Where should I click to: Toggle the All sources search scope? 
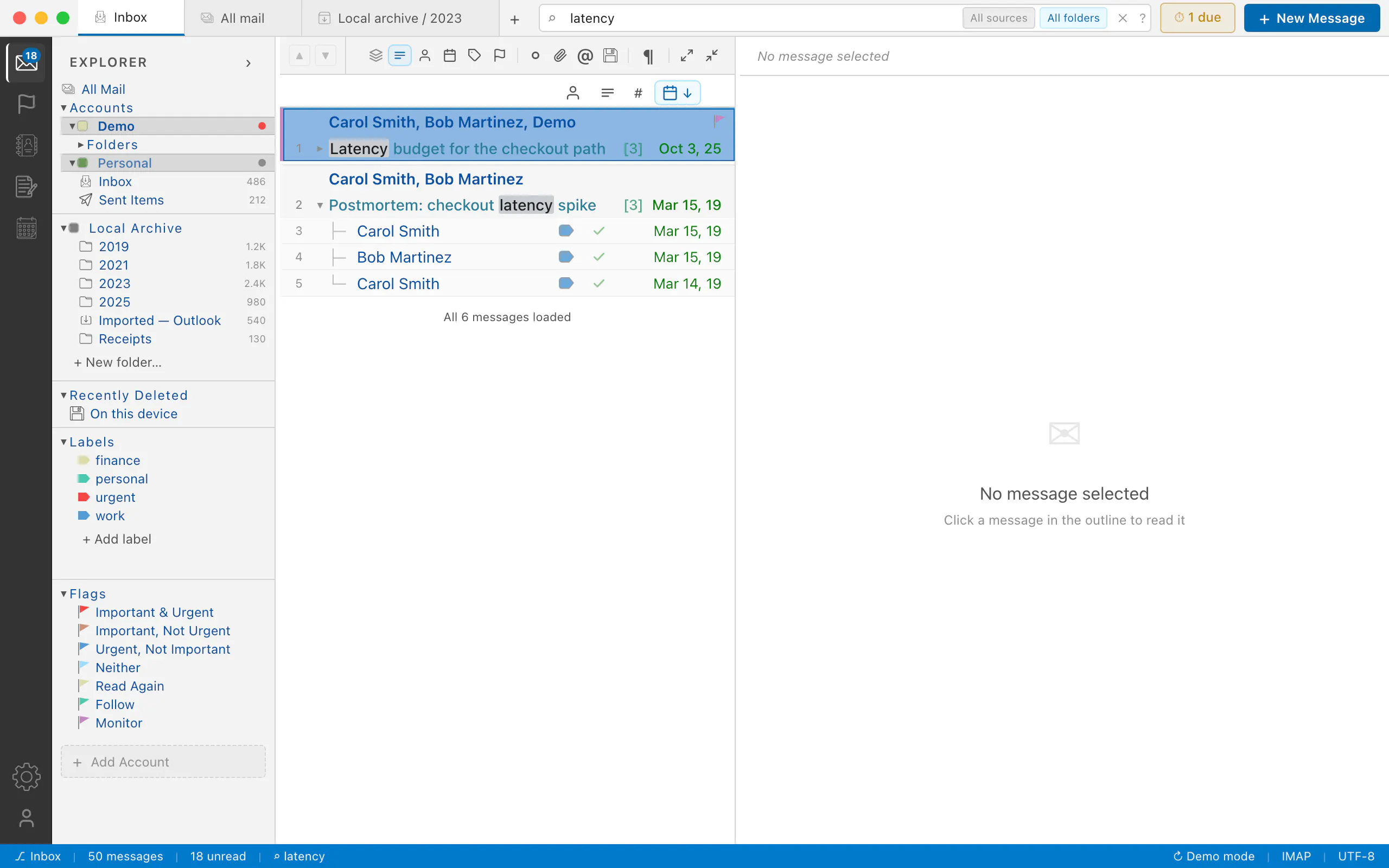coord(998,18)
